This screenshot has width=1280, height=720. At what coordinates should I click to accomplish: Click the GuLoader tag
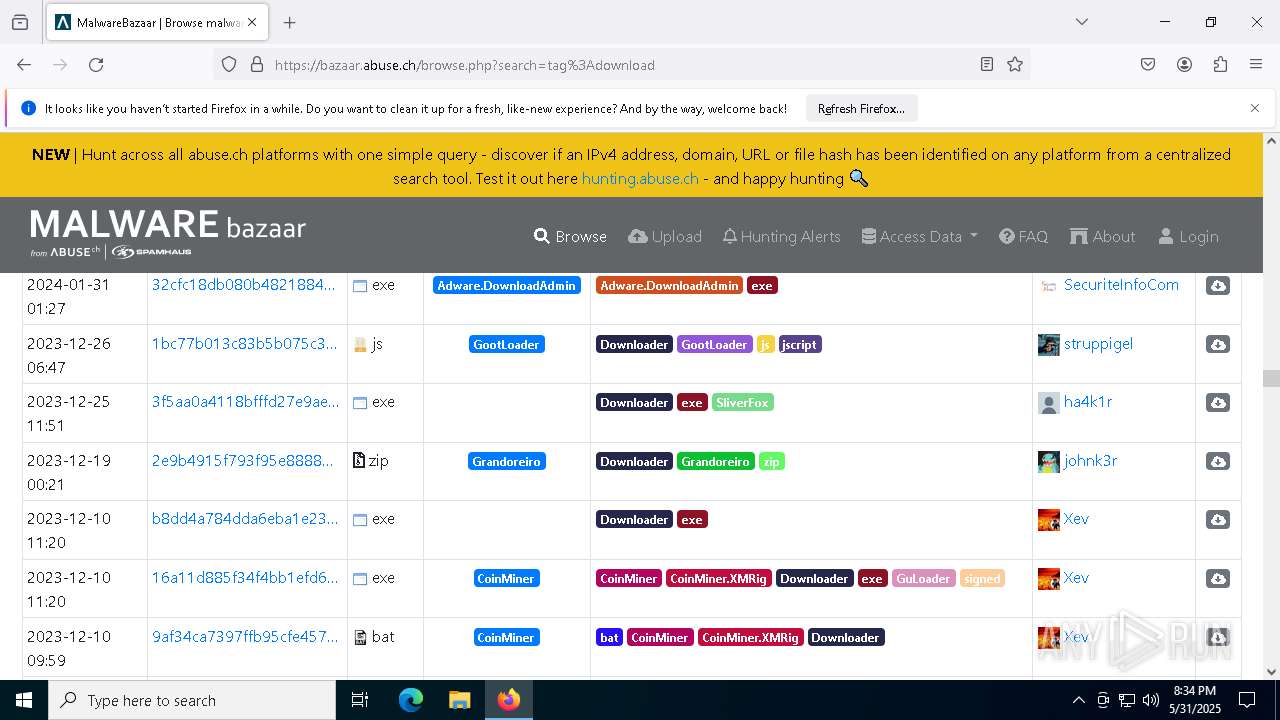[x=924, y=578]
